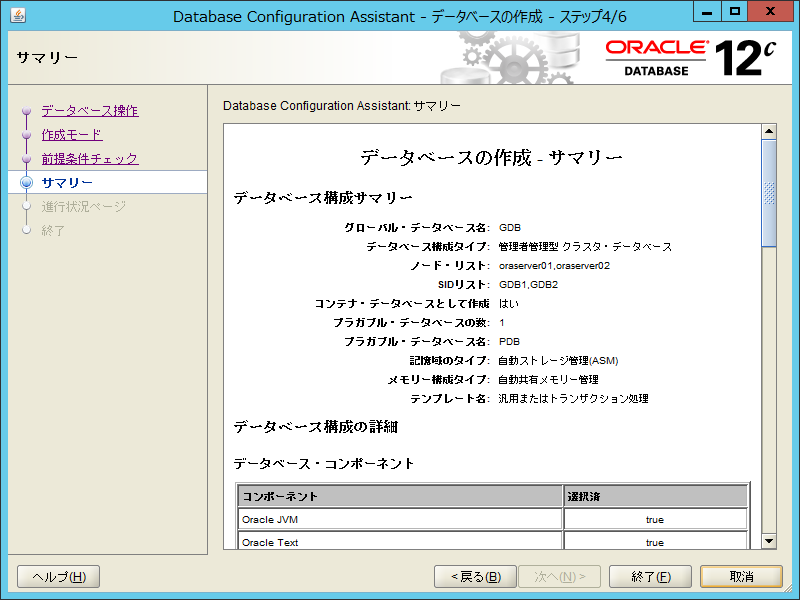Viewport: 800px width, 600px height.
Task: Finish with the 終了(F) button
Action: [651, 577]
